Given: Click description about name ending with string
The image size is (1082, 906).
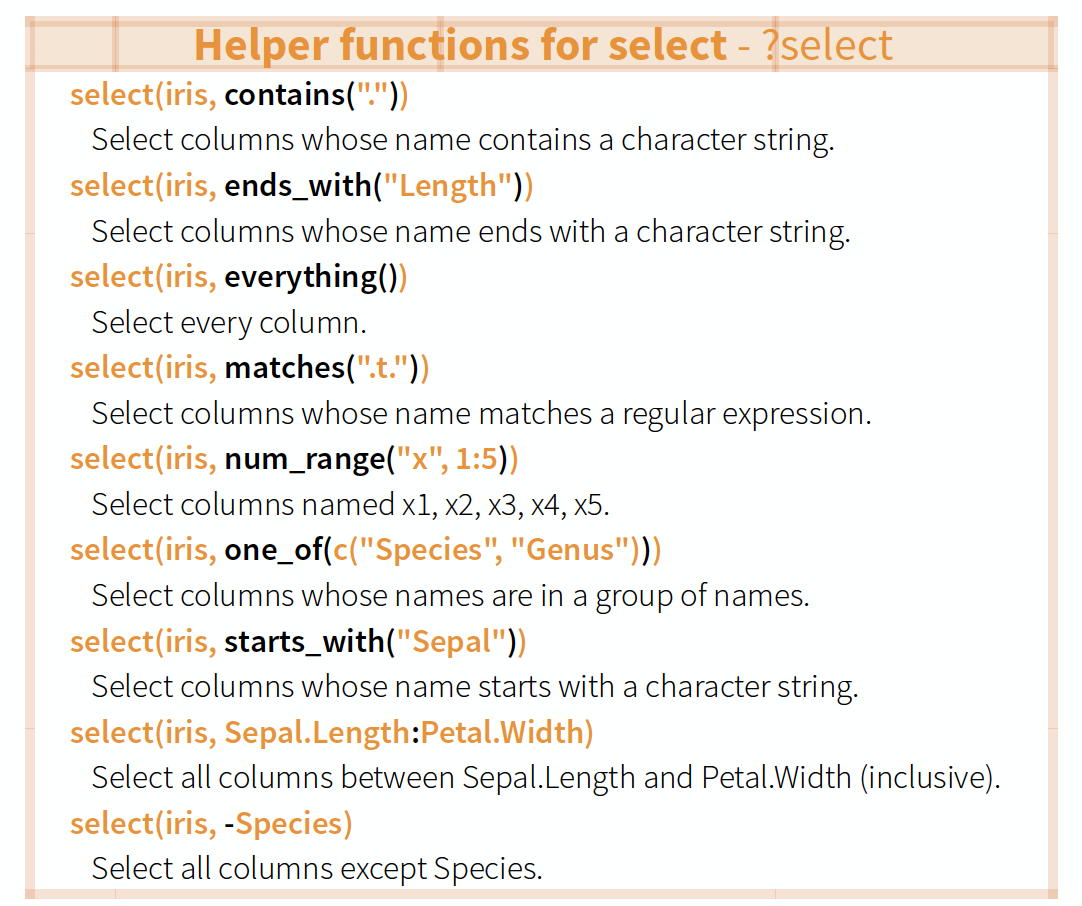Looking at the screenshot, I should pyautogui.click(x=470, y=231).
